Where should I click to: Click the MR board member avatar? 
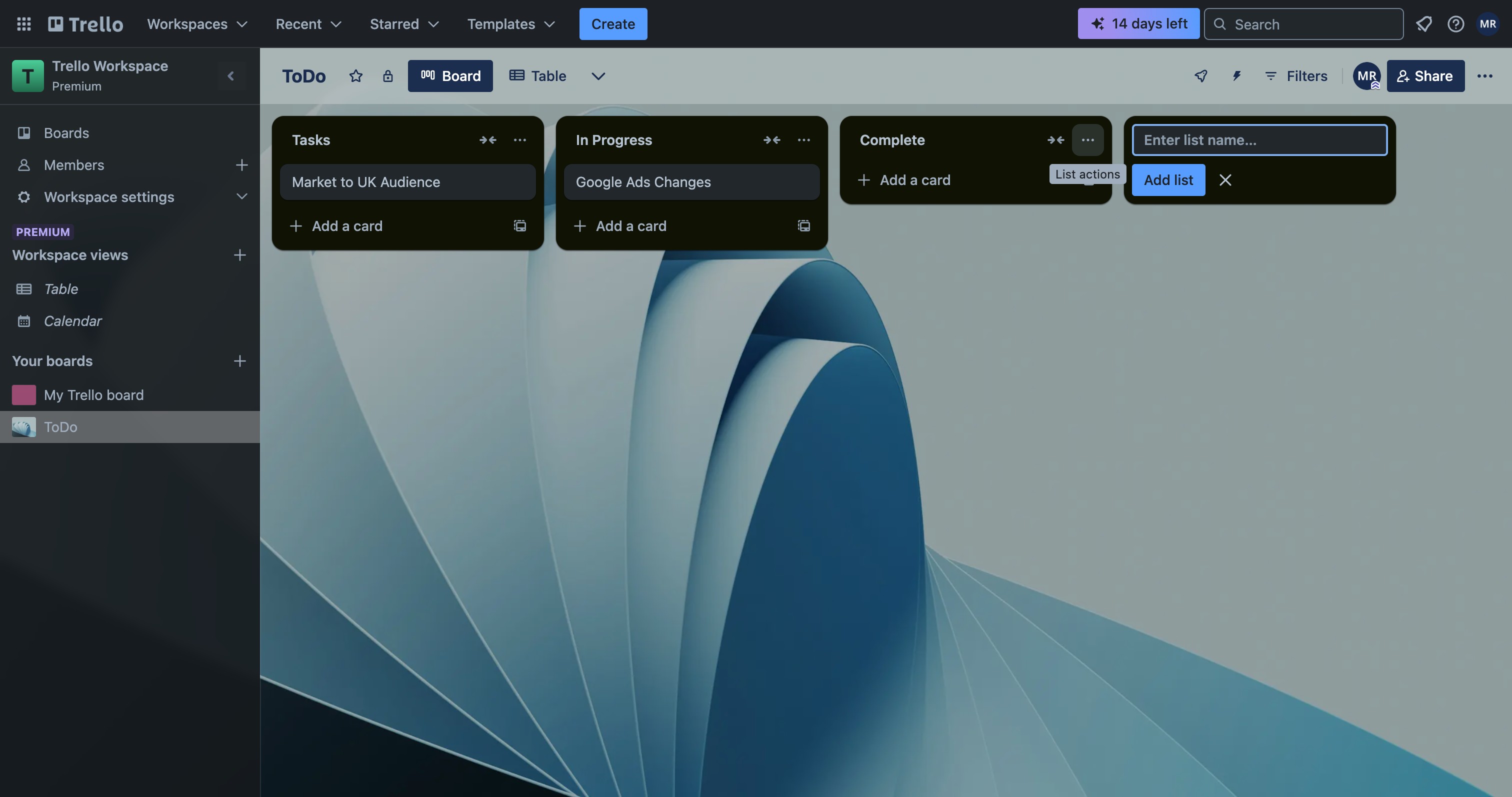click(1366, 75)
